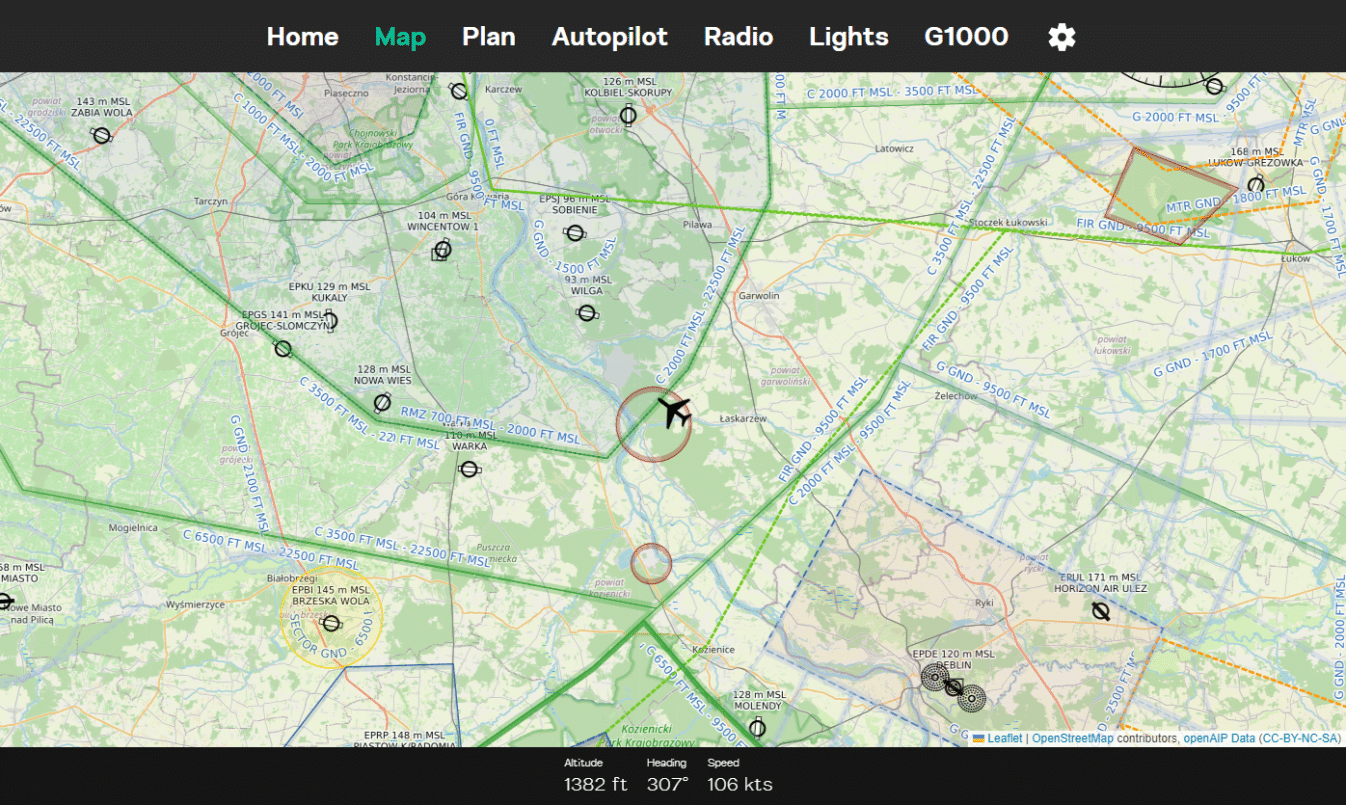The height and width of the screenshot is (805, 1346).
Task: Click the small red circle south of the airplane
Action: click(651, 563)
